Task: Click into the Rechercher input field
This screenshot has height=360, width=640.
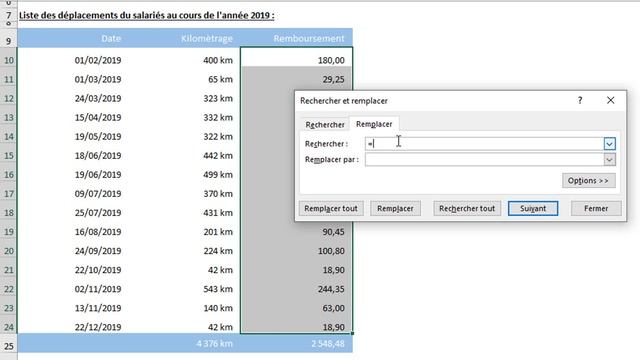Action: [484, 144]
